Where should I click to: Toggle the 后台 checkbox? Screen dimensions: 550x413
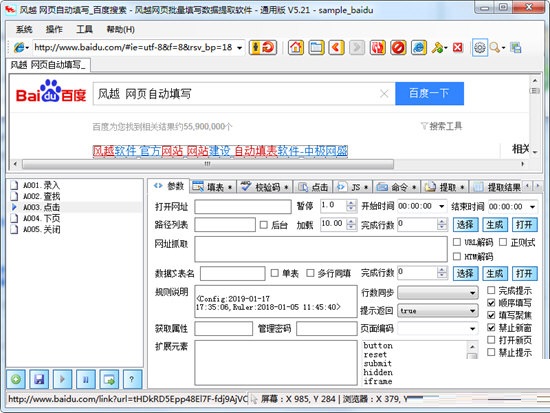pyautogui.click(x=263, y=225)
